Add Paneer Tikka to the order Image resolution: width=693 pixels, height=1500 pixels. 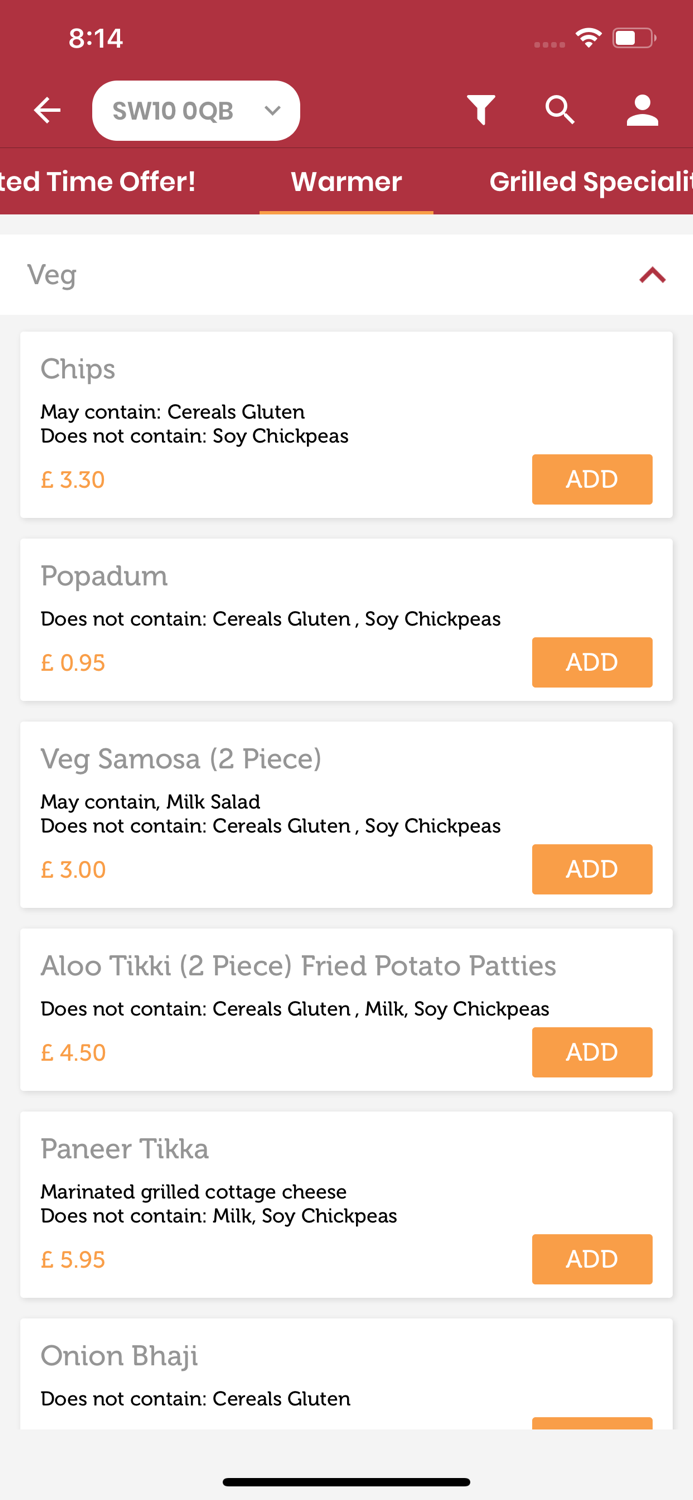click(592, 1259)
